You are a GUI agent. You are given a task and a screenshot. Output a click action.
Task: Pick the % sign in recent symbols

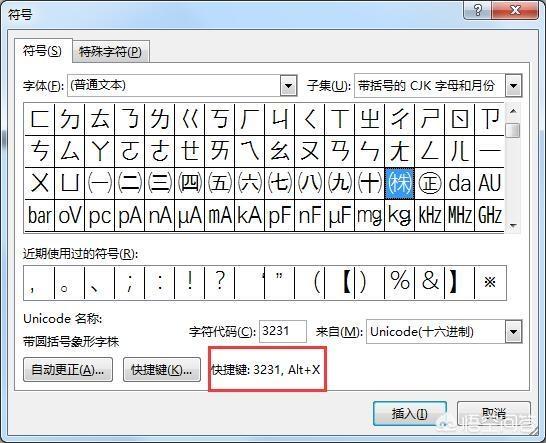pyautogui.click(x=399, y=282)
